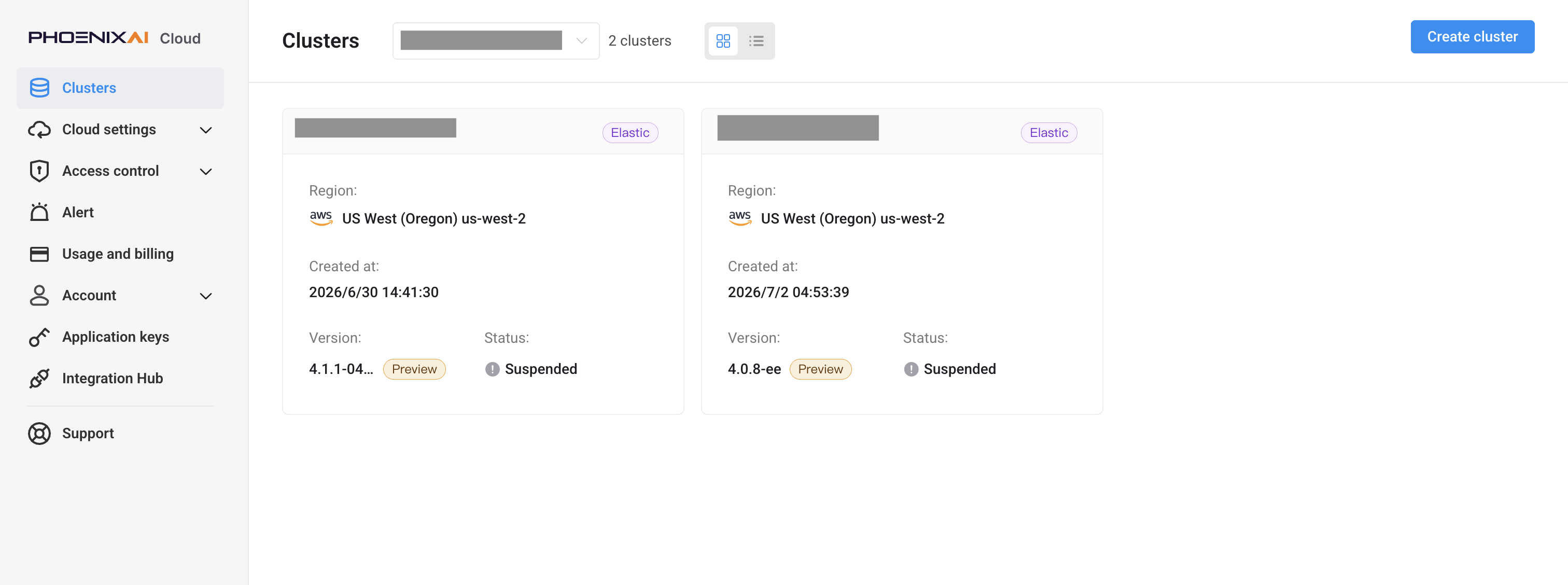Expand the Access control submenu arrow
The image size is (1568, 585).
click(206, 171)
